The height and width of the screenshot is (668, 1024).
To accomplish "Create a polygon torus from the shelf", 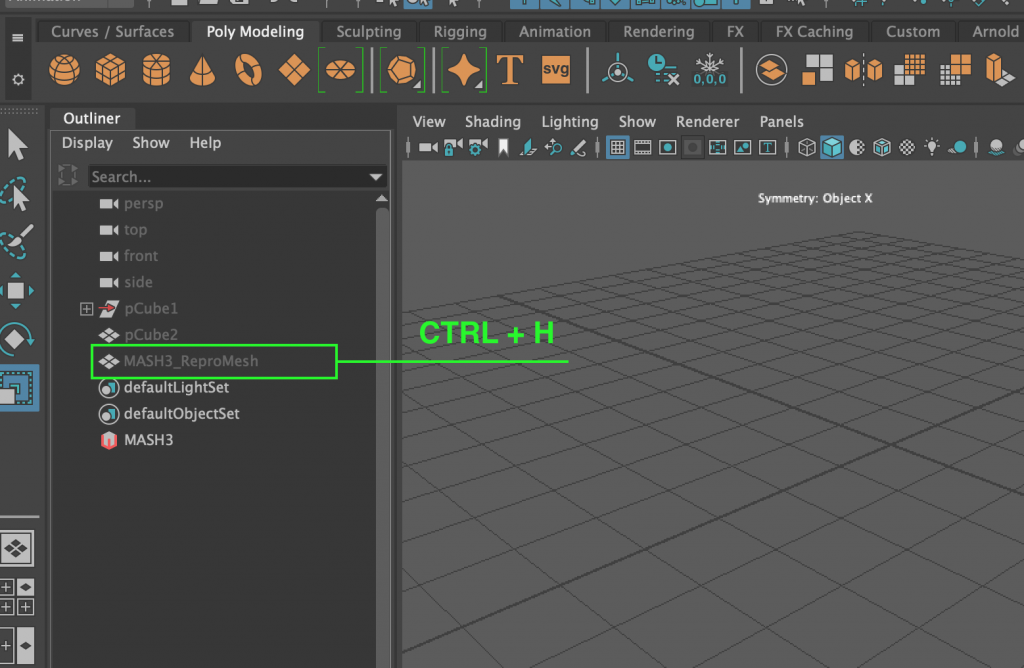I will 248,70.
